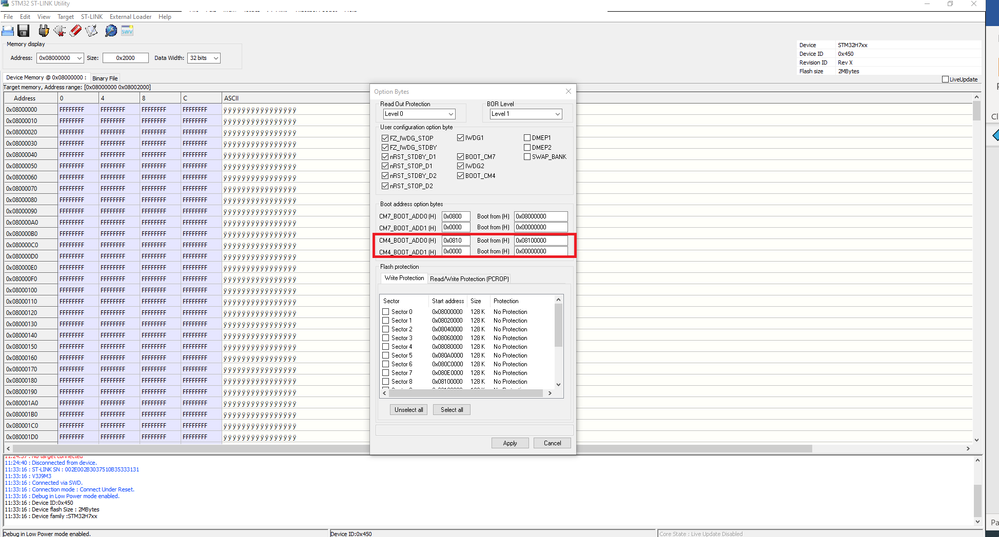Toggle the LiveUpdate checkbox
The image size is (999, 537).
click(945, 80)
